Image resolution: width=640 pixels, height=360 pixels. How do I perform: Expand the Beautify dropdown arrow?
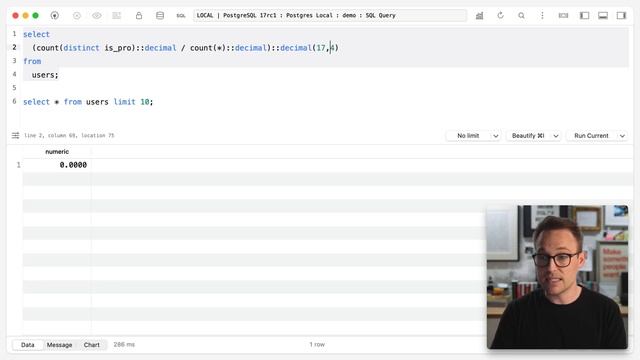coord(556,136)
